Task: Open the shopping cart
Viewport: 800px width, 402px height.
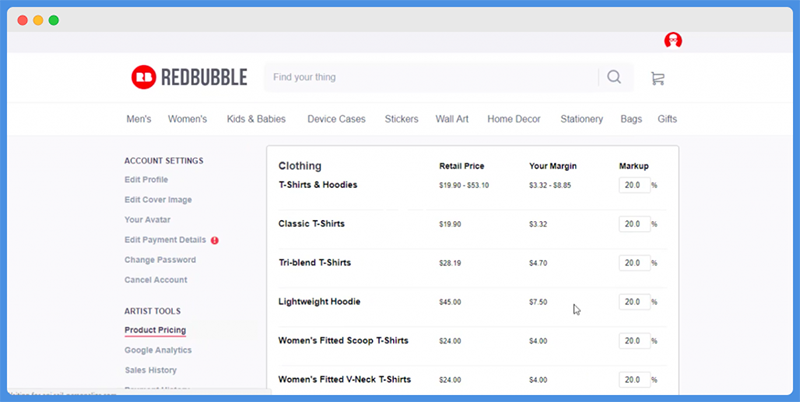Action: [x=658, y=78]
